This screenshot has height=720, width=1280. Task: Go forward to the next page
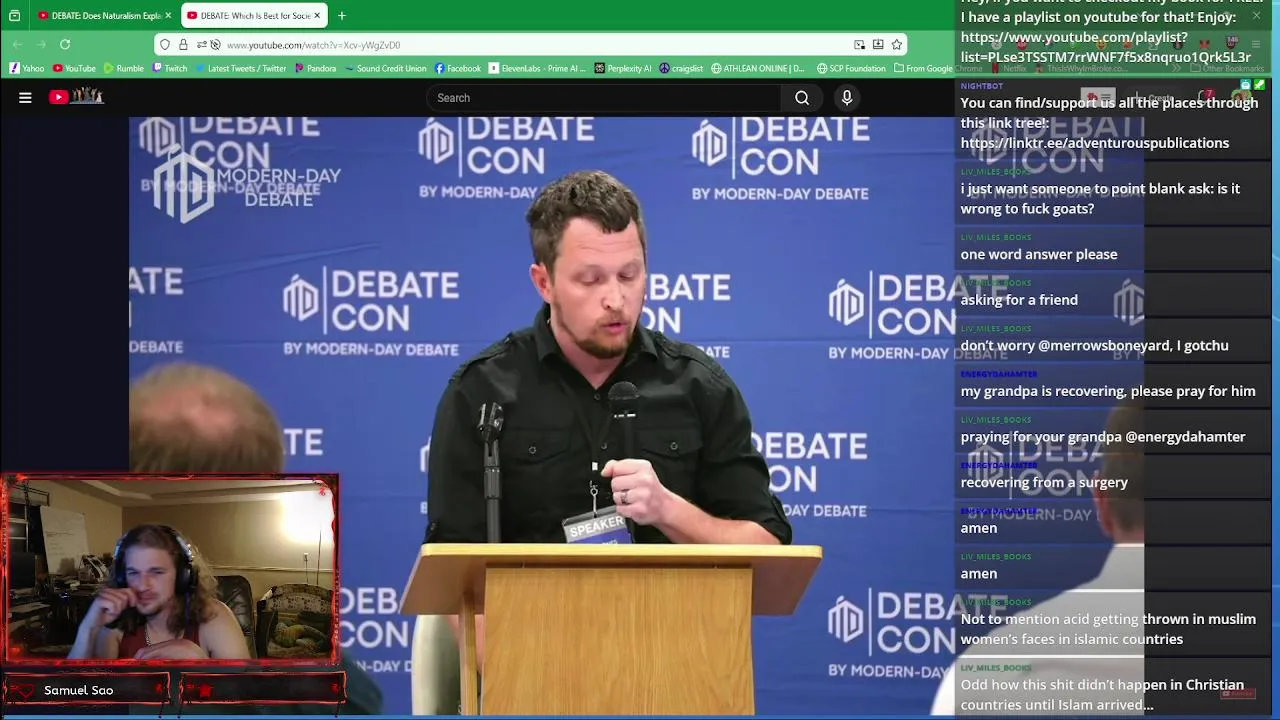pos(41,45)
